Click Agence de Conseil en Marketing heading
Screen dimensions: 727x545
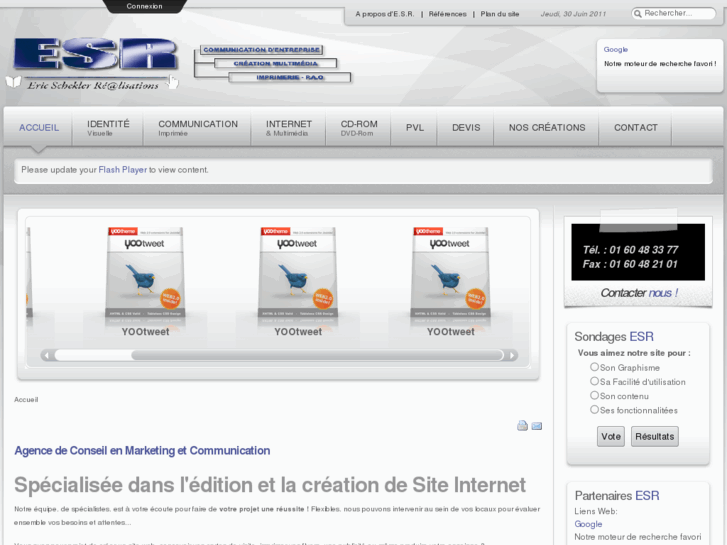(x=142, y=451)
